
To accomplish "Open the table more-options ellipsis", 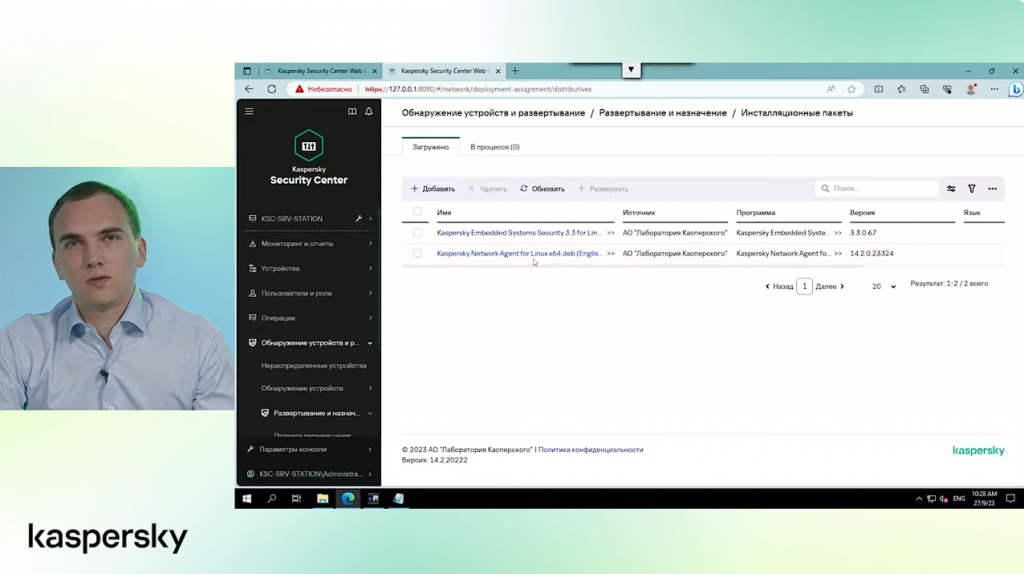I will pos(992,189).
